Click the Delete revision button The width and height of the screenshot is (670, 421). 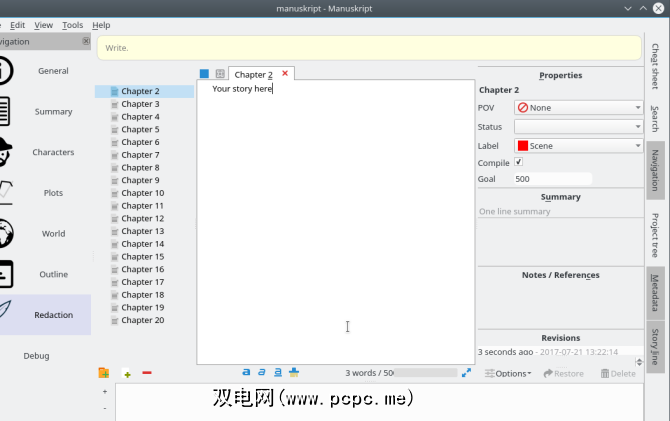pos(618,374)
